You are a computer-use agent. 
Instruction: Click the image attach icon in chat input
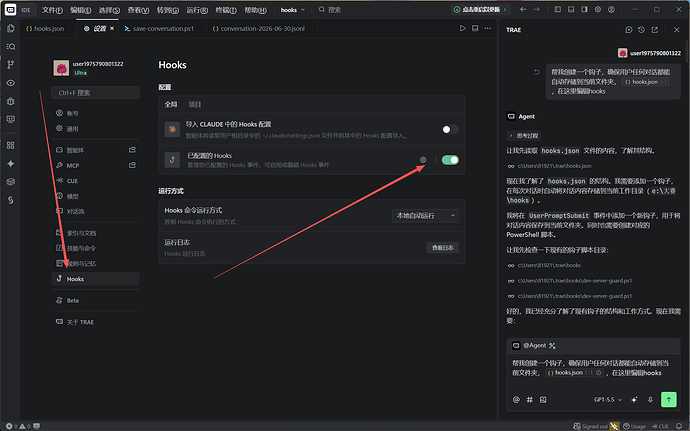click(543, 400)
